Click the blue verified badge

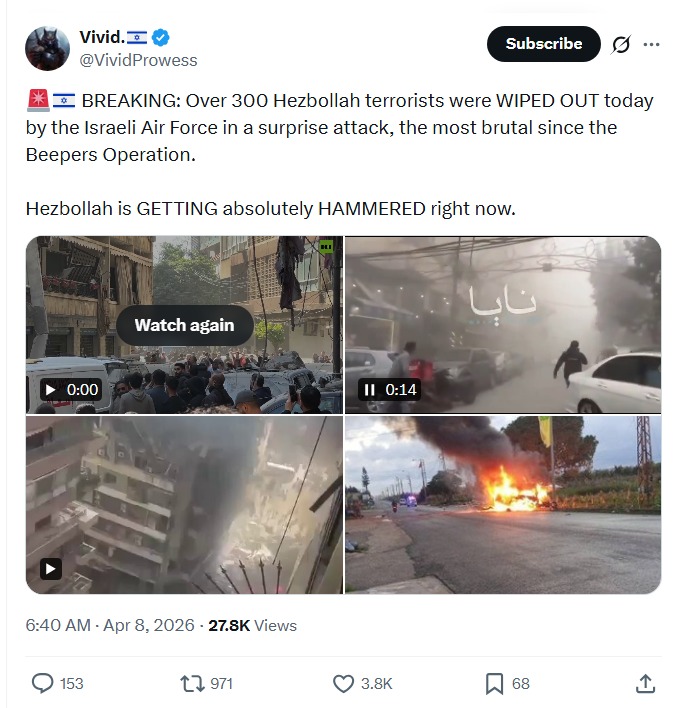pos(160,37)
